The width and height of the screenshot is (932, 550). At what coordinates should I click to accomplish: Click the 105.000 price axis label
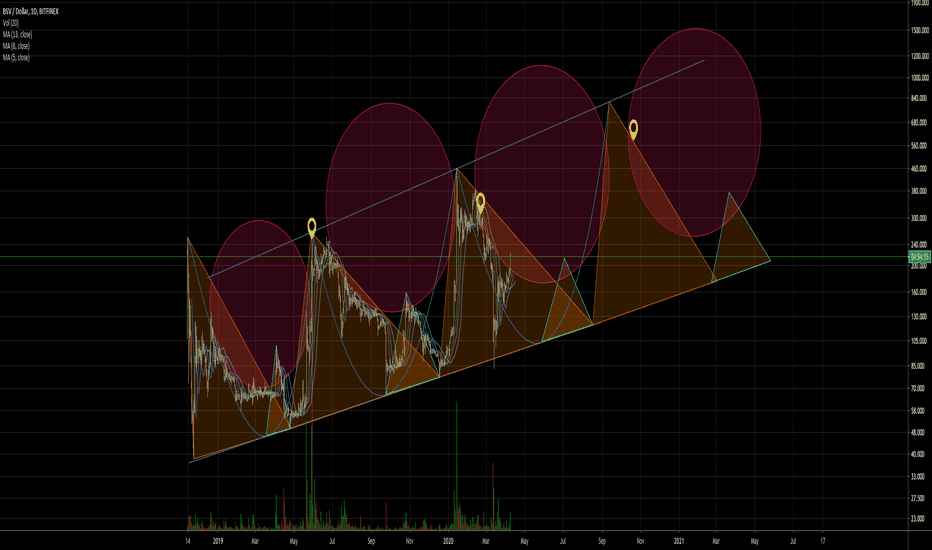point(919,341)
